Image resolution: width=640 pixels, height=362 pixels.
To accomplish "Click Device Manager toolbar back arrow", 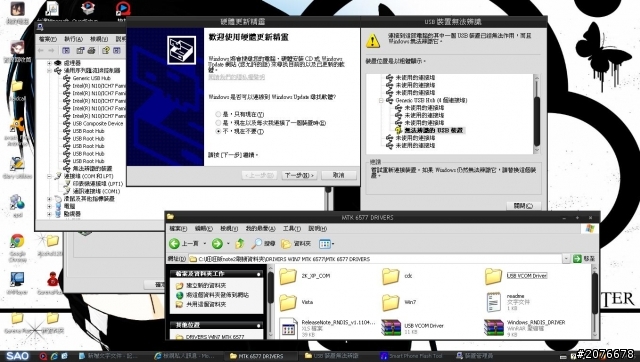I will pos(40,51).
